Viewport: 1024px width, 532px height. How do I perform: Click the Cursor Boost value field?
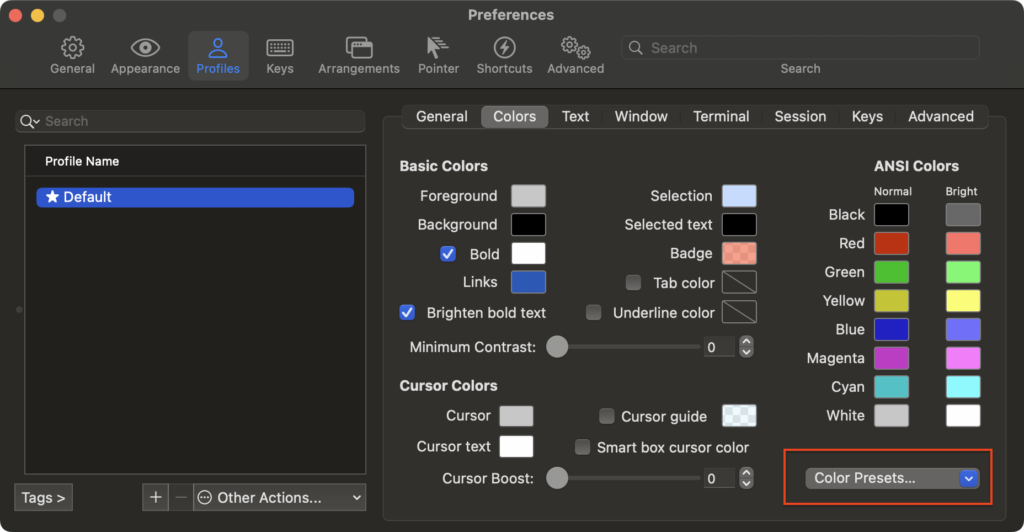719,478
